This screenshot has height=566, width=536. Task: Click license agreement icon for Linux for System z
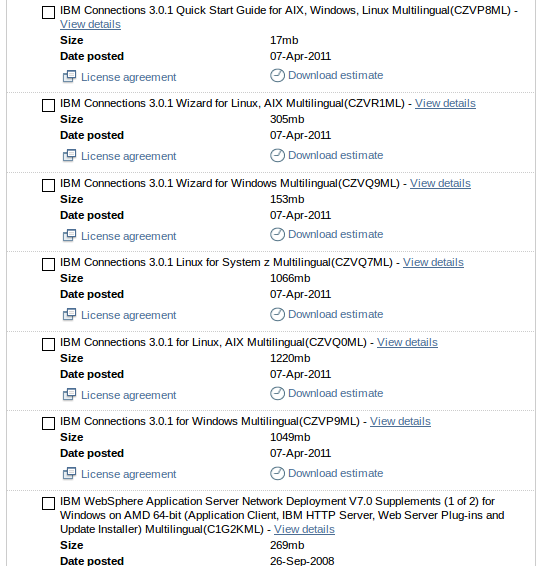(x=69, y=314)
